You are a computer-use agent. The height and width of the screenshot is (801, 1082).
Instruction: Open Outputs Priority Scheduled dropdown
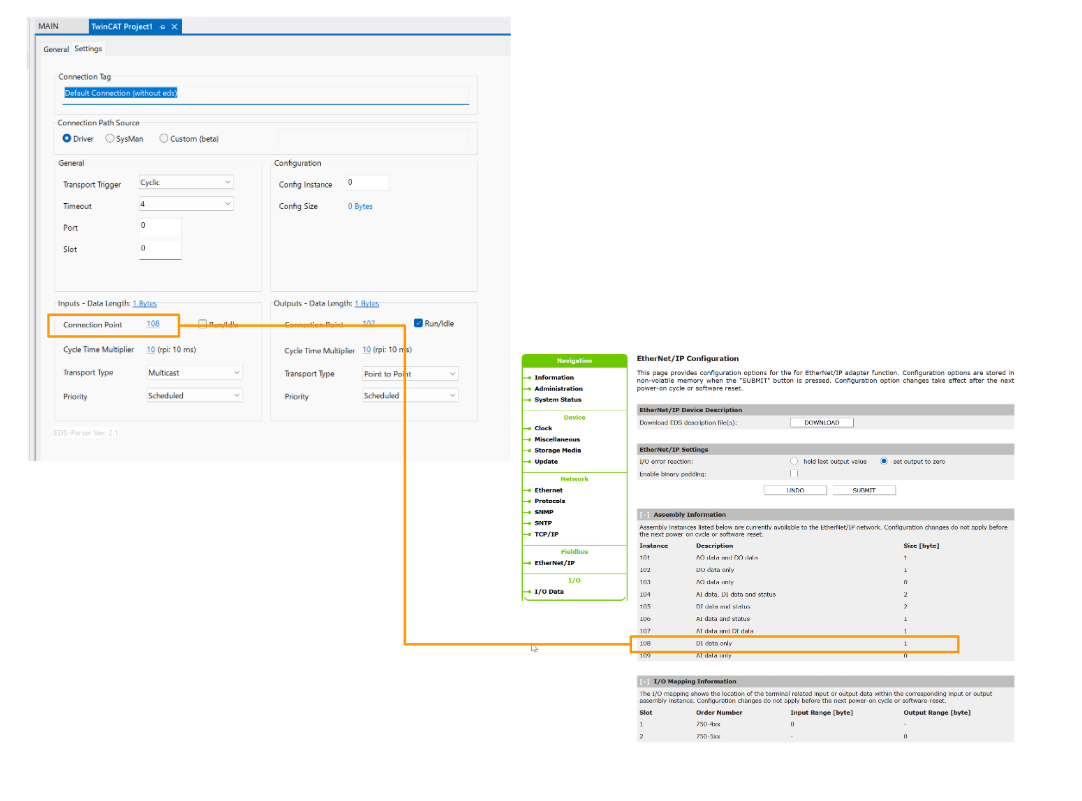(x=410, y=396)
